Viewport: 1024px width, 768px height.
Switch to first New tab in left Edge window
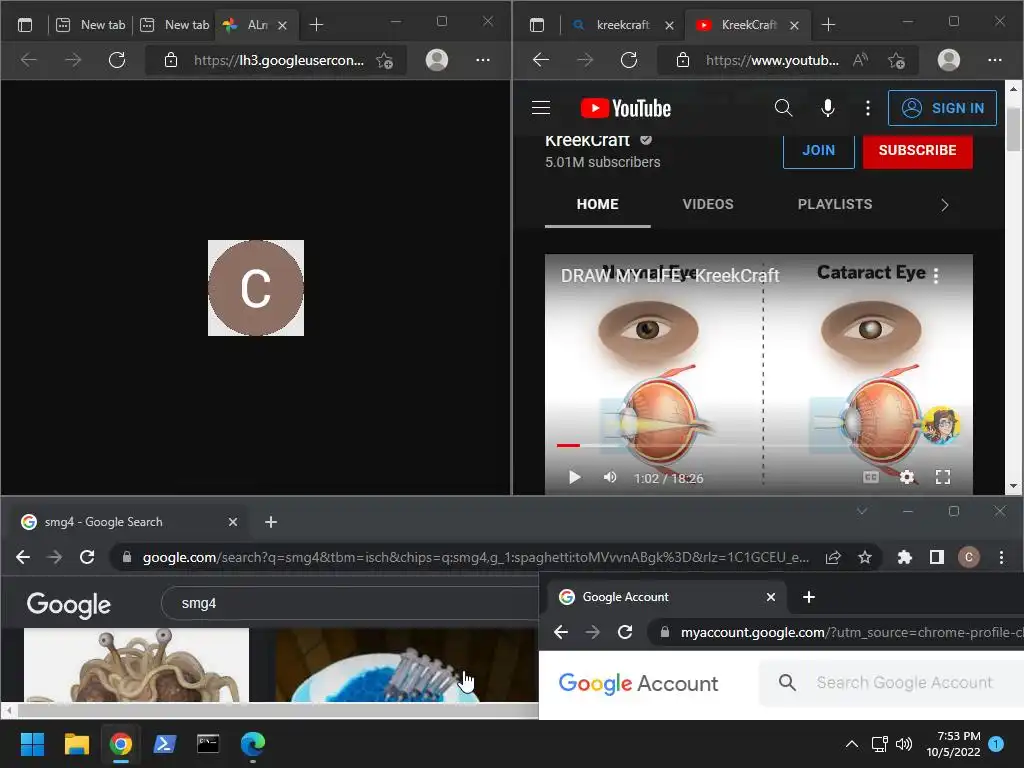[x=90, y=25]
